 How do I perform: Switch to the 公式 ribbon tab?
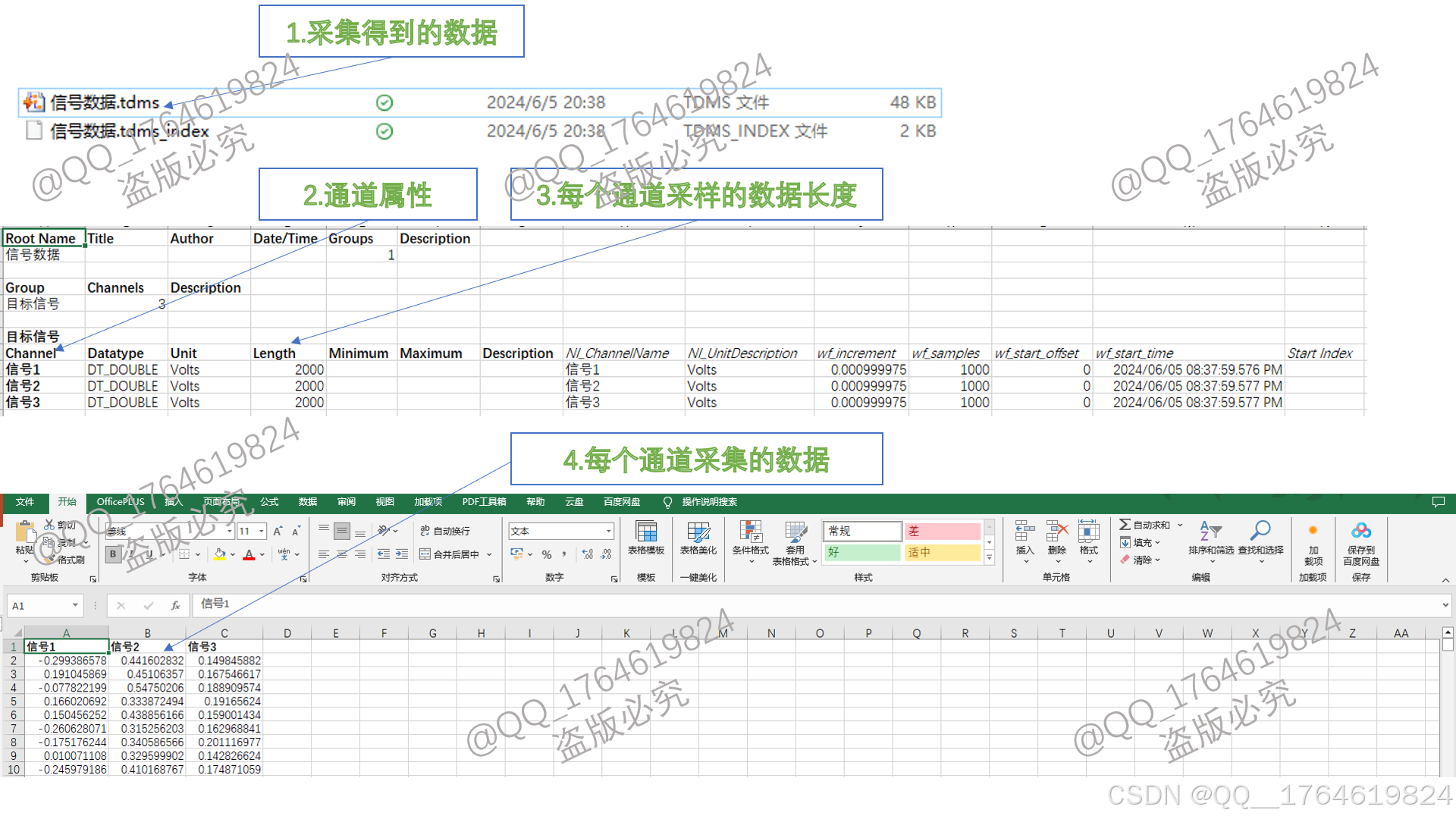click(269, 502)
